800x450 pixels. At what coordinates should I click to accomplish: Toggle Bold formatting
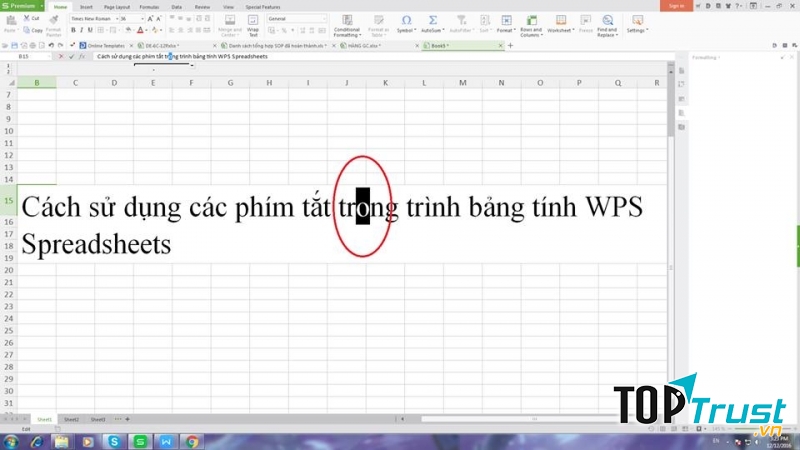73,31
